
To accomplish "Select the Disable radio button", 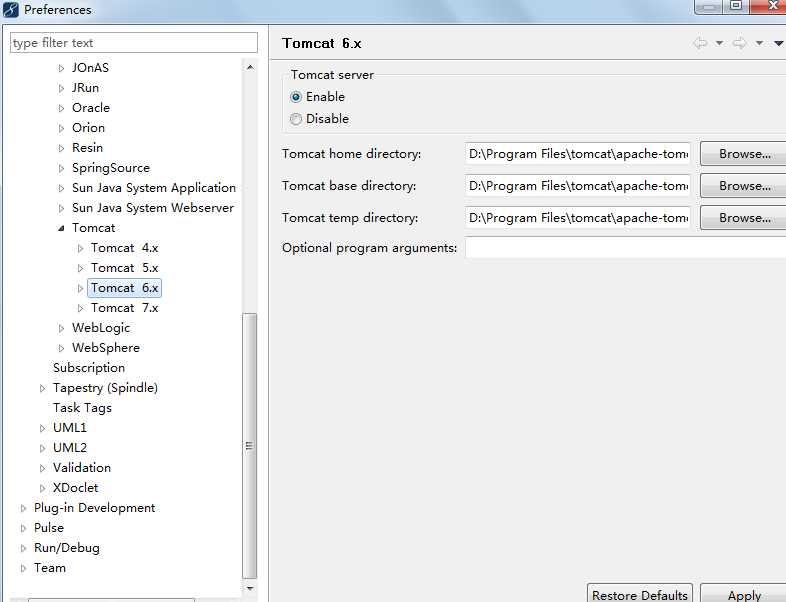I will (296, 119).
